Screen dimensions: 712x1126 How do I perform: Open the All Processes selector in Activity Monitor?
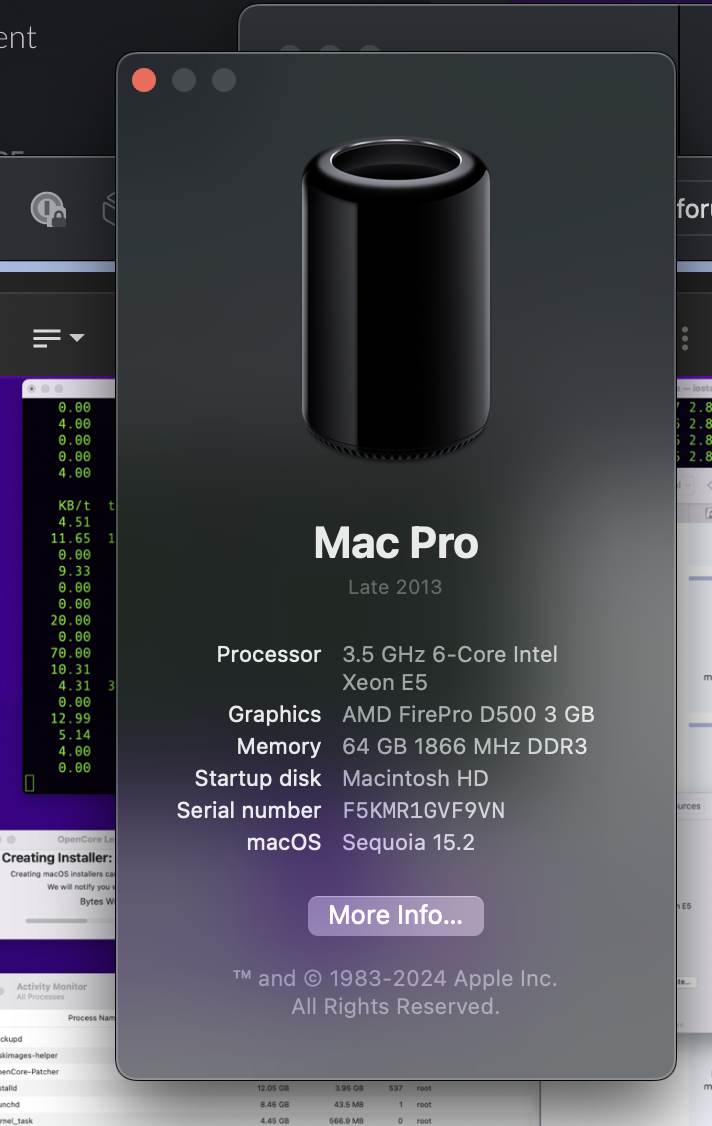click(40, 996)
